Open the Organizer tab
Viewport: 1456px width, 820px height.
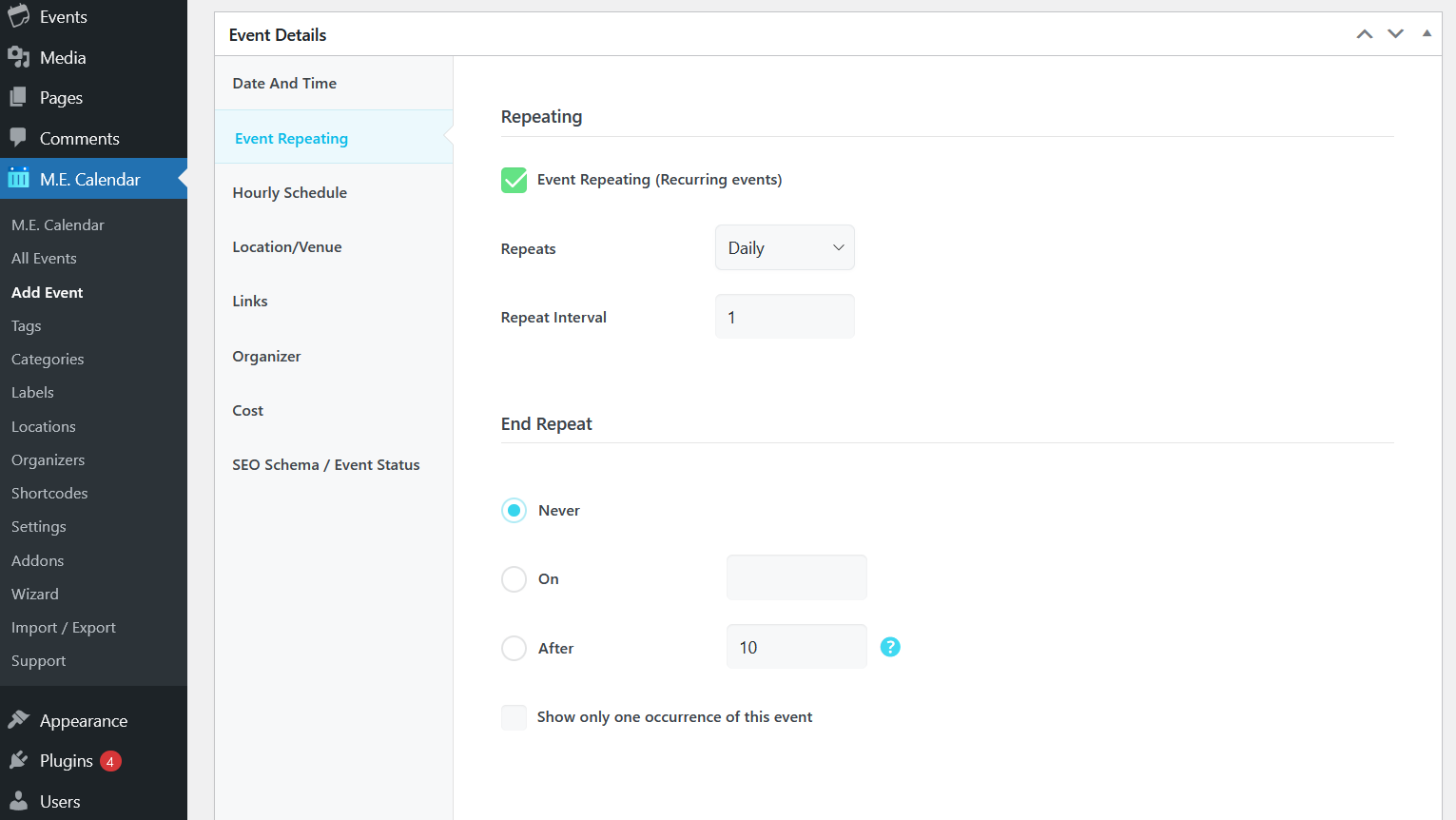(x=334, y=356)
